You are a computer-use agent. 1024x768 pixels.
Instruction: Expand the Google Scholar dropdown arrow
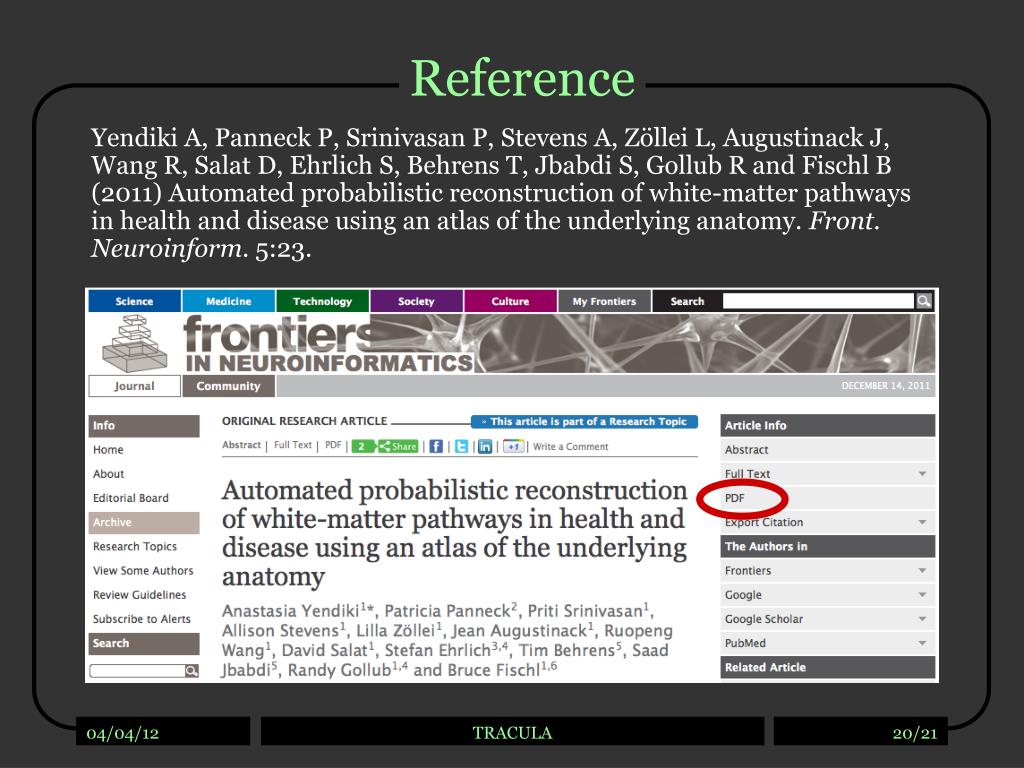[x=922, y=619]
